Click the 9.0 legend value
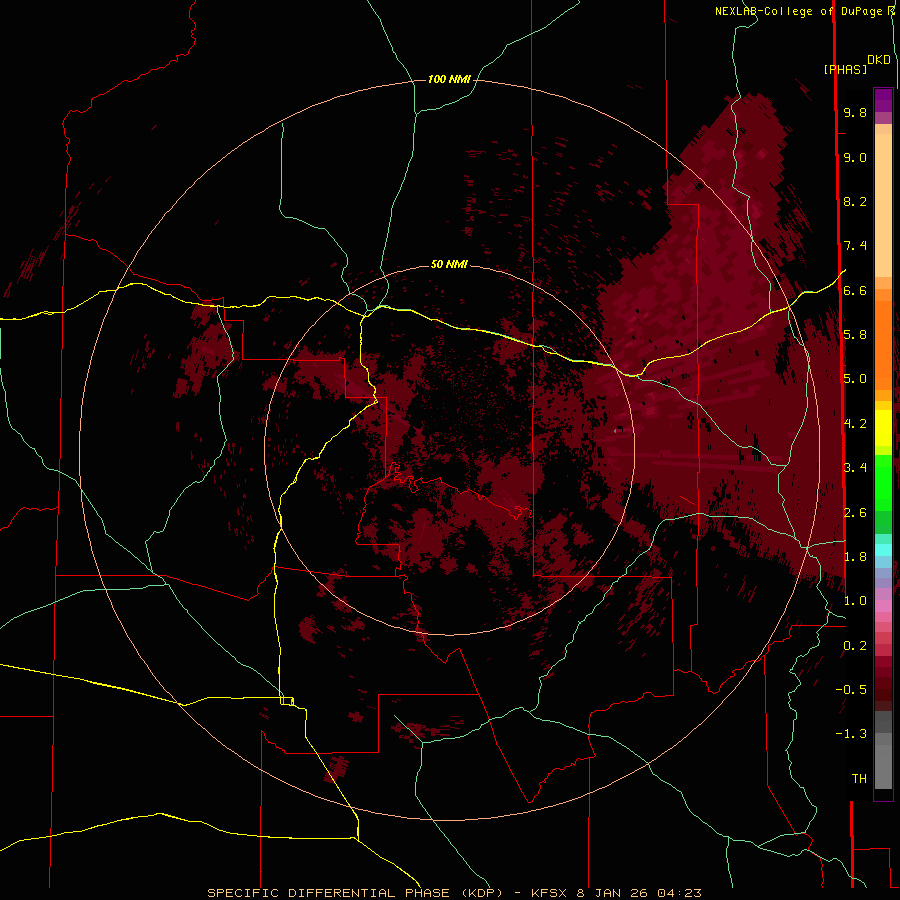Image resolution: width=900 pixels, height=900 pixels. pos(855,157)
